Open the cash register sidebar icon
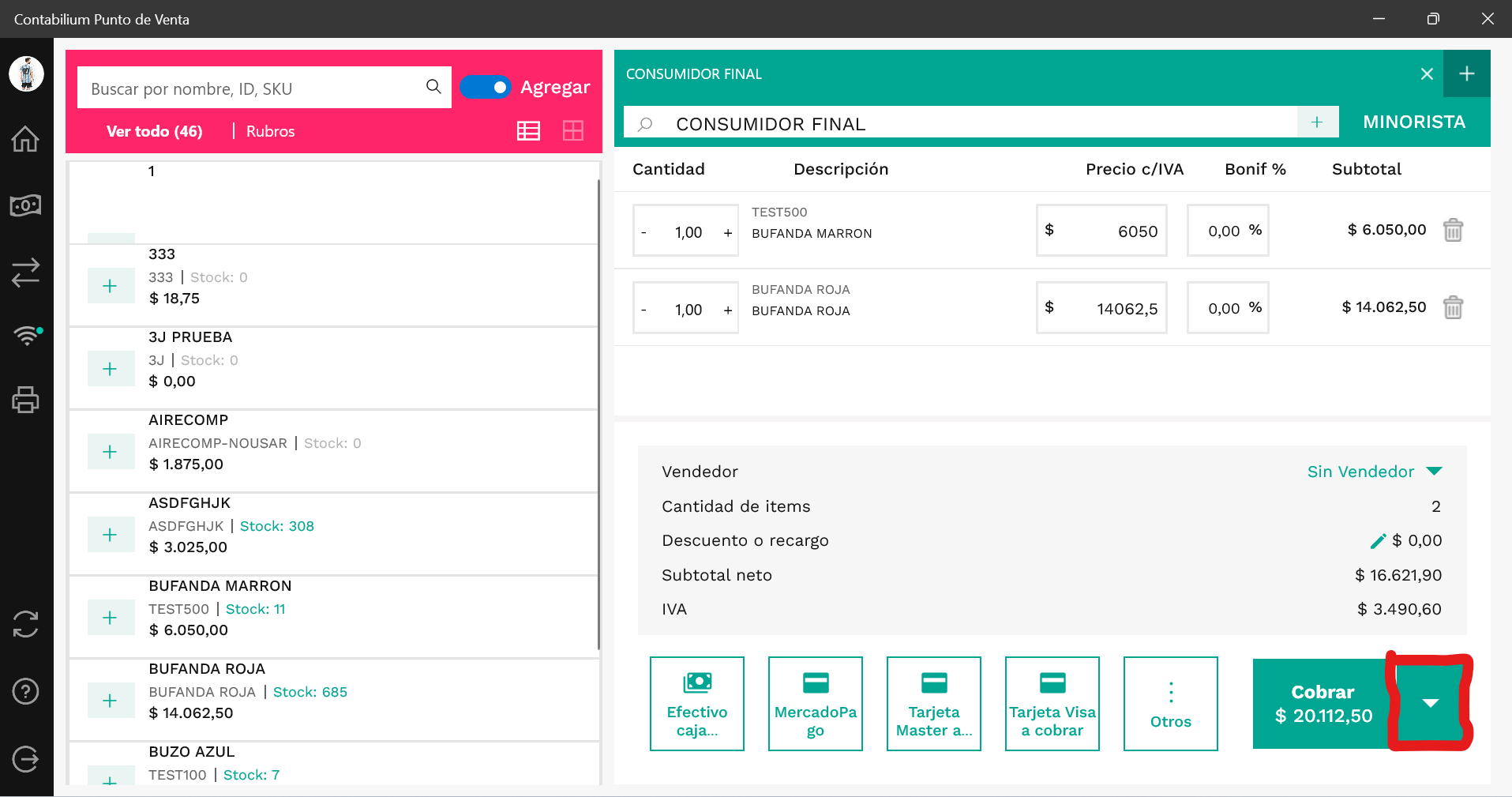Screen dimensions: 1512x797 click(x=25, y=206)
